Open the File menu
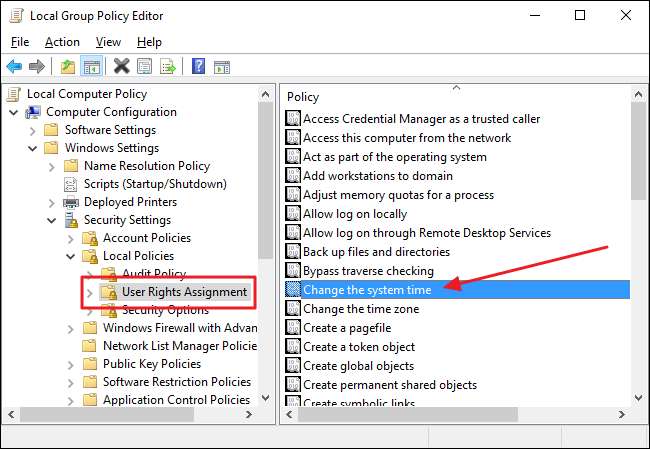This screenshot has width=650, height=449. tap(20, 42)
